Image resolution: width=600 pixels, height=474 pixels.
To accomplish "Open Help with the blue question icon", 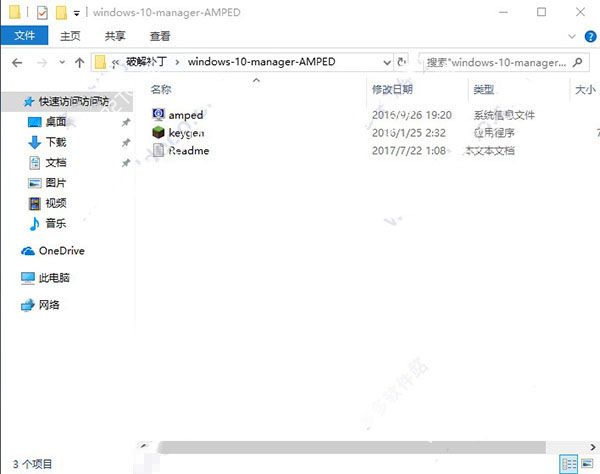I will 590,36.
